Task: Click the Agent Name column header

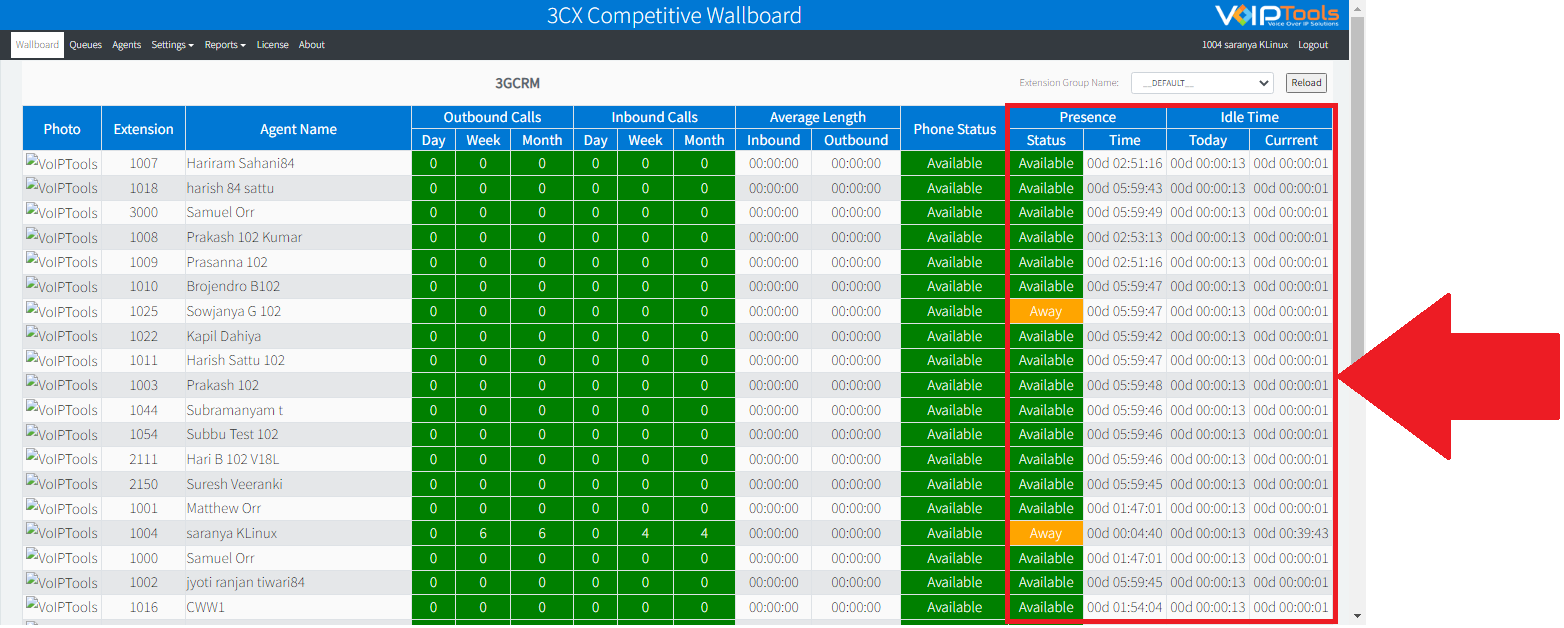Action: click(298, 129)
